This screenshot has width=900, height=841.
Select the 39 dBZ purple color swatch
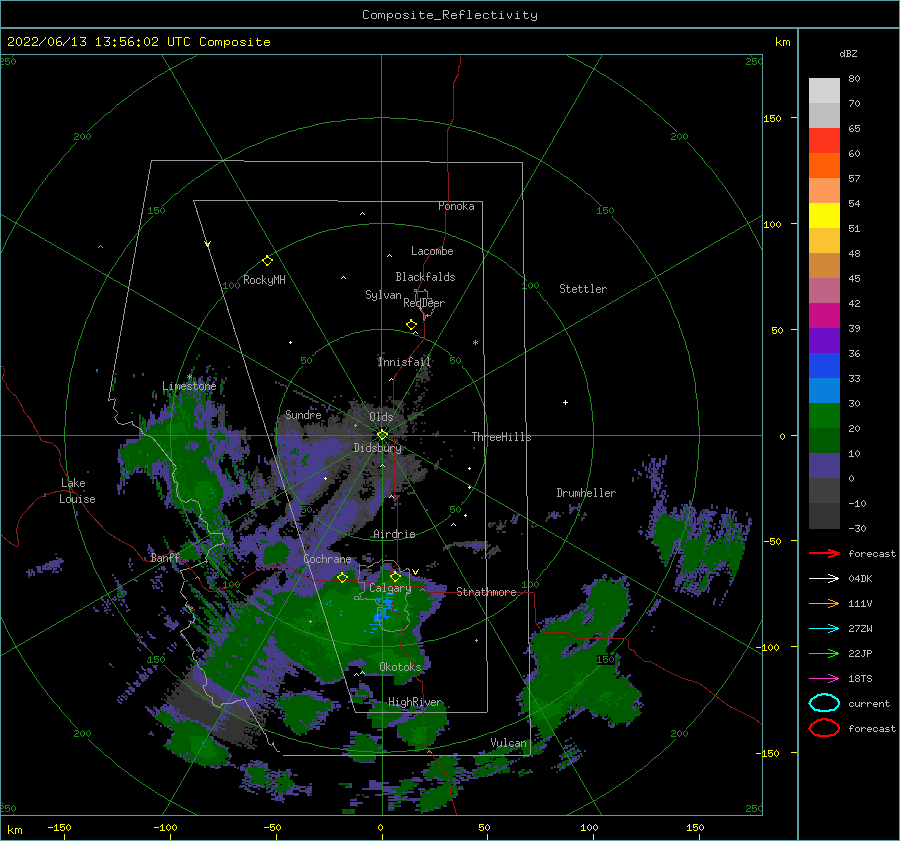[x=824, y=340]
